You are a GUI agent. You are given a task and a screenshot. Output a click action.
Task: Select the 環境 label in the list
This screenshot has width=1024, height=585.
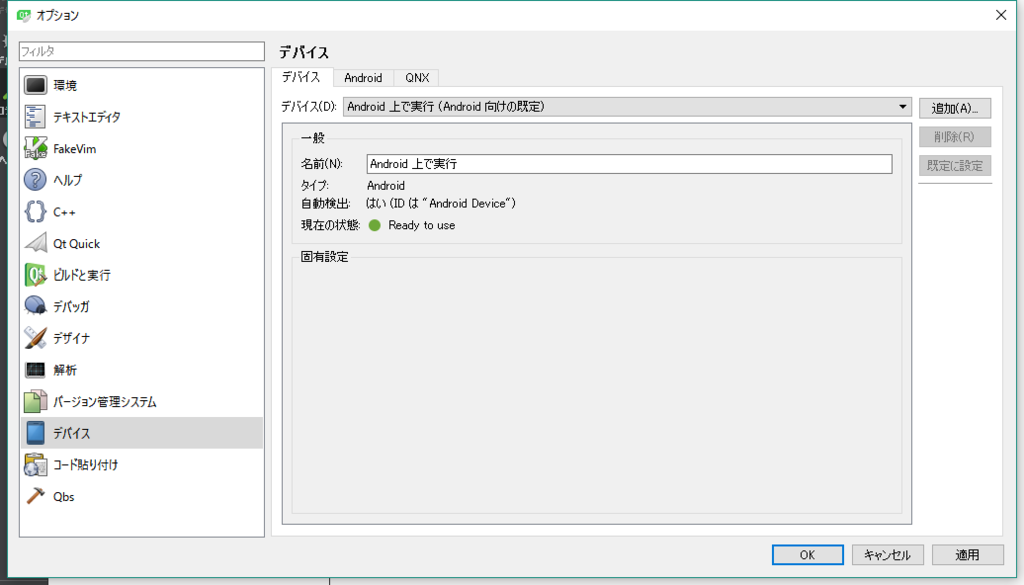click(x=65, y=86)
